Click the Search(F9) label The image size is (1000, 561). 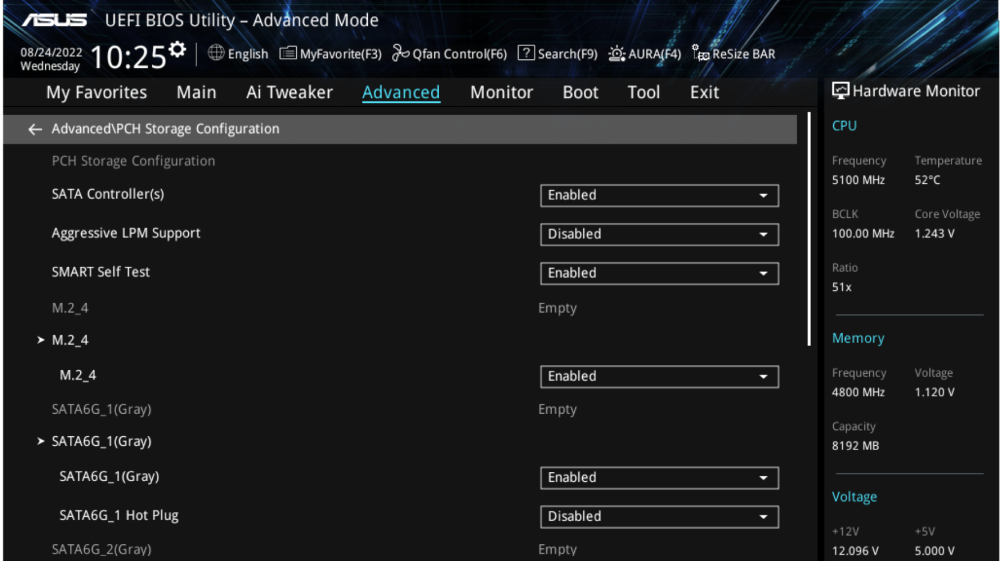568,54
